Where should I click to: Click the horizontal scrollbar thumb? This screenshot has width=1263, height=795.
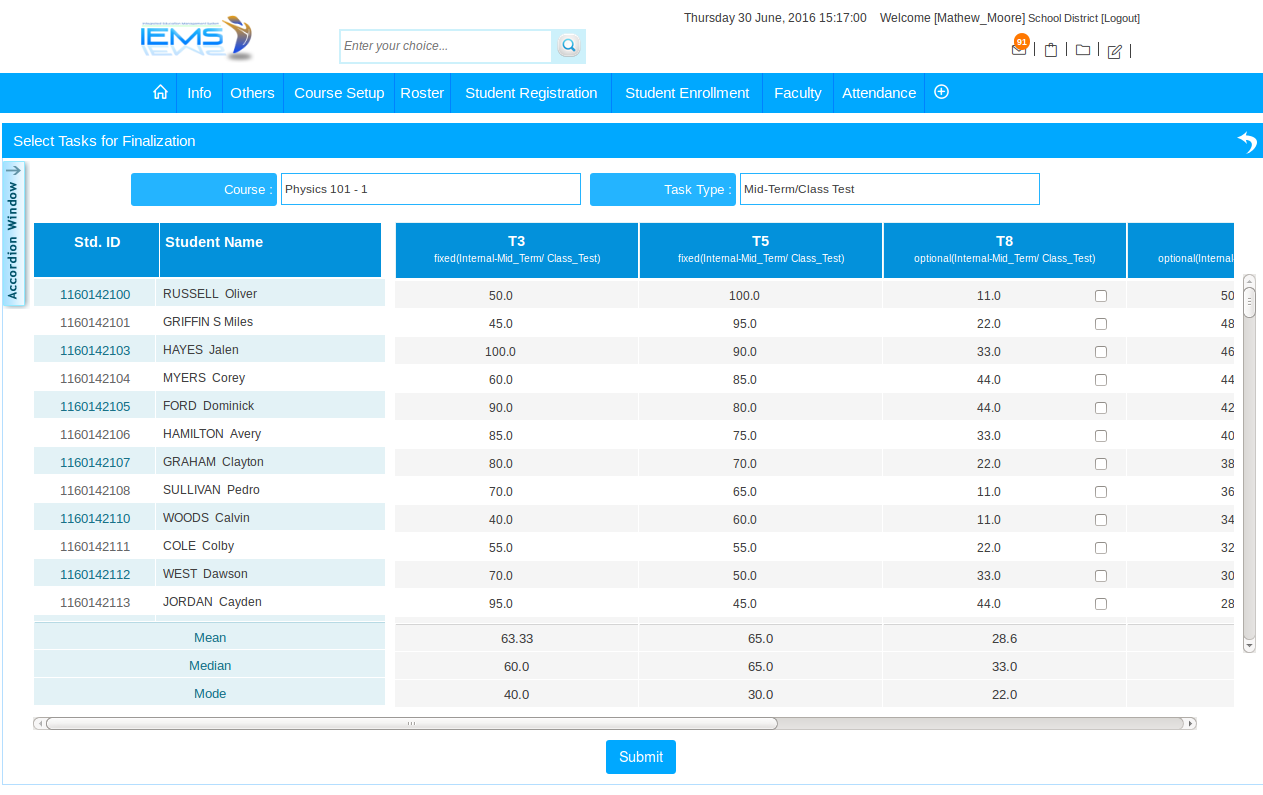point(411,723)
